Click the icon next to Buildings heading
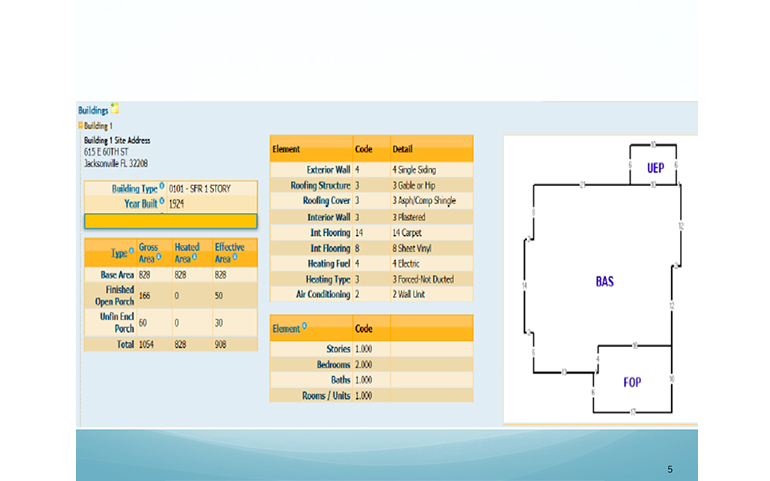 tap(115, 108)
